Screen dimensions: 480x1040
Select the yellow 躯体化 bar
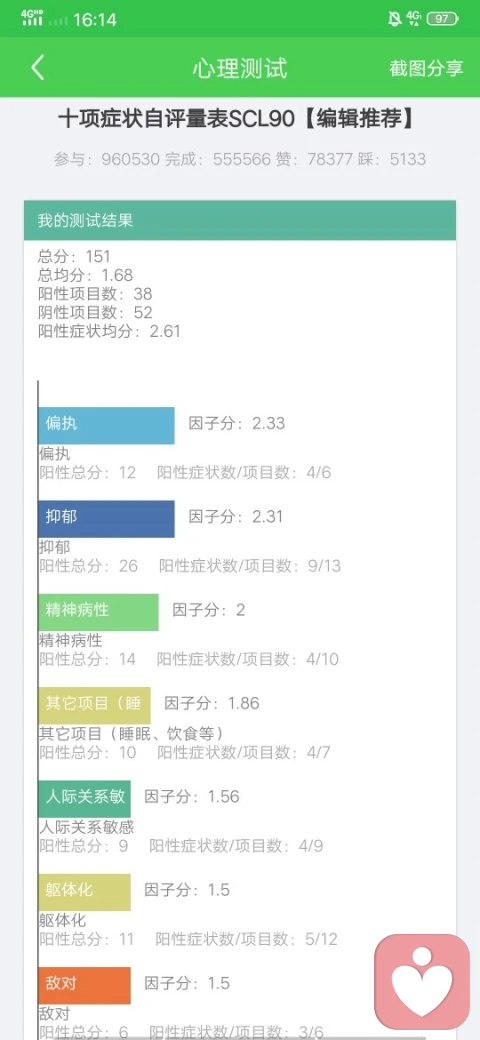(84, 892)
